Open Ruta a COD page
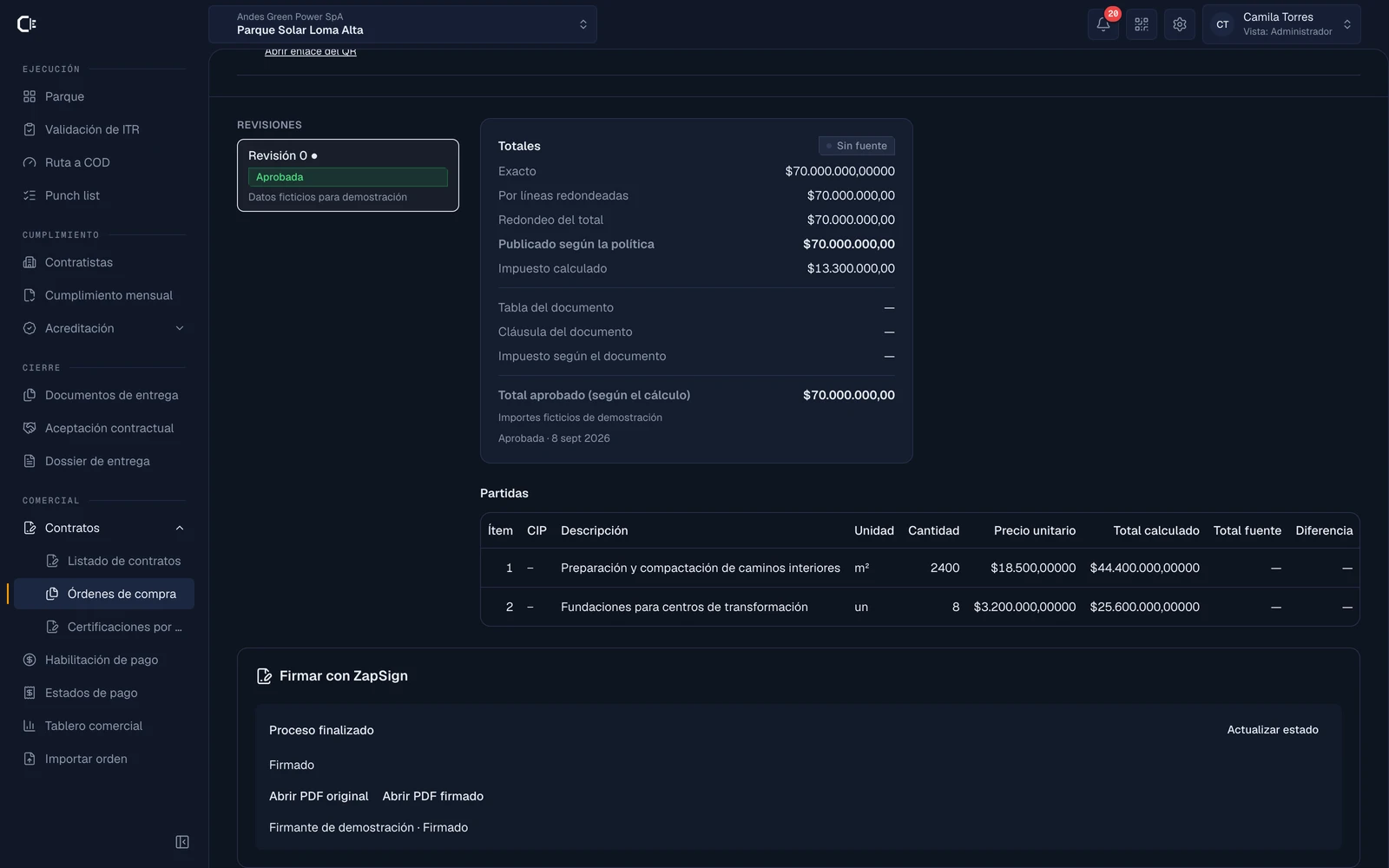Viewport: 1389px width, 868px height. tap(104, 162)
